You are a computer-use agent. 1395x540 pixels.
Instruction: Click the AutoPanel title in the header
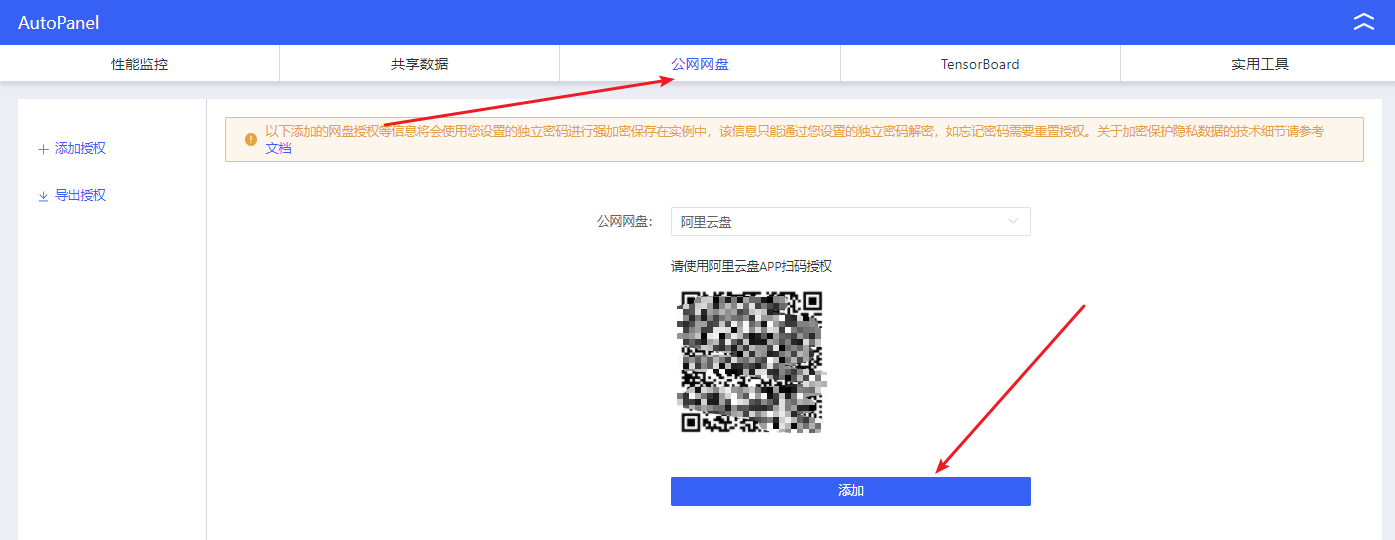(59, 23)
